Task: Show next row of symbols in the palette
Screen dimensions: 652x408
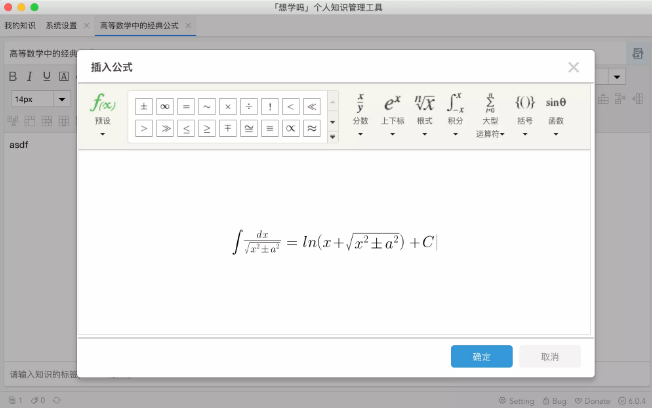Action: click(333, 122)
